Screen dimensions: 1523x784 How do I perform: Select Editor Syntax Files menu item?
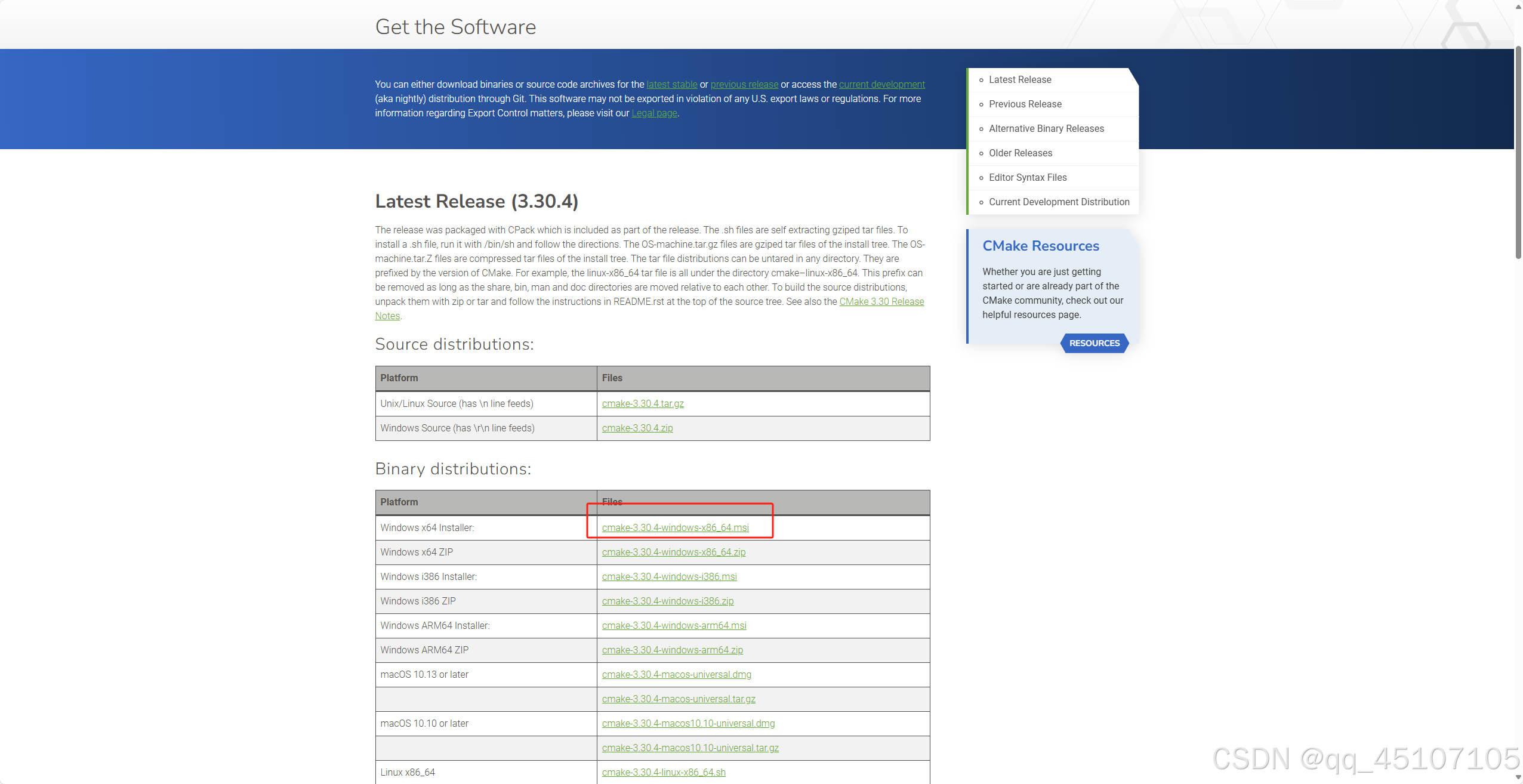(x=1027, y=177)
